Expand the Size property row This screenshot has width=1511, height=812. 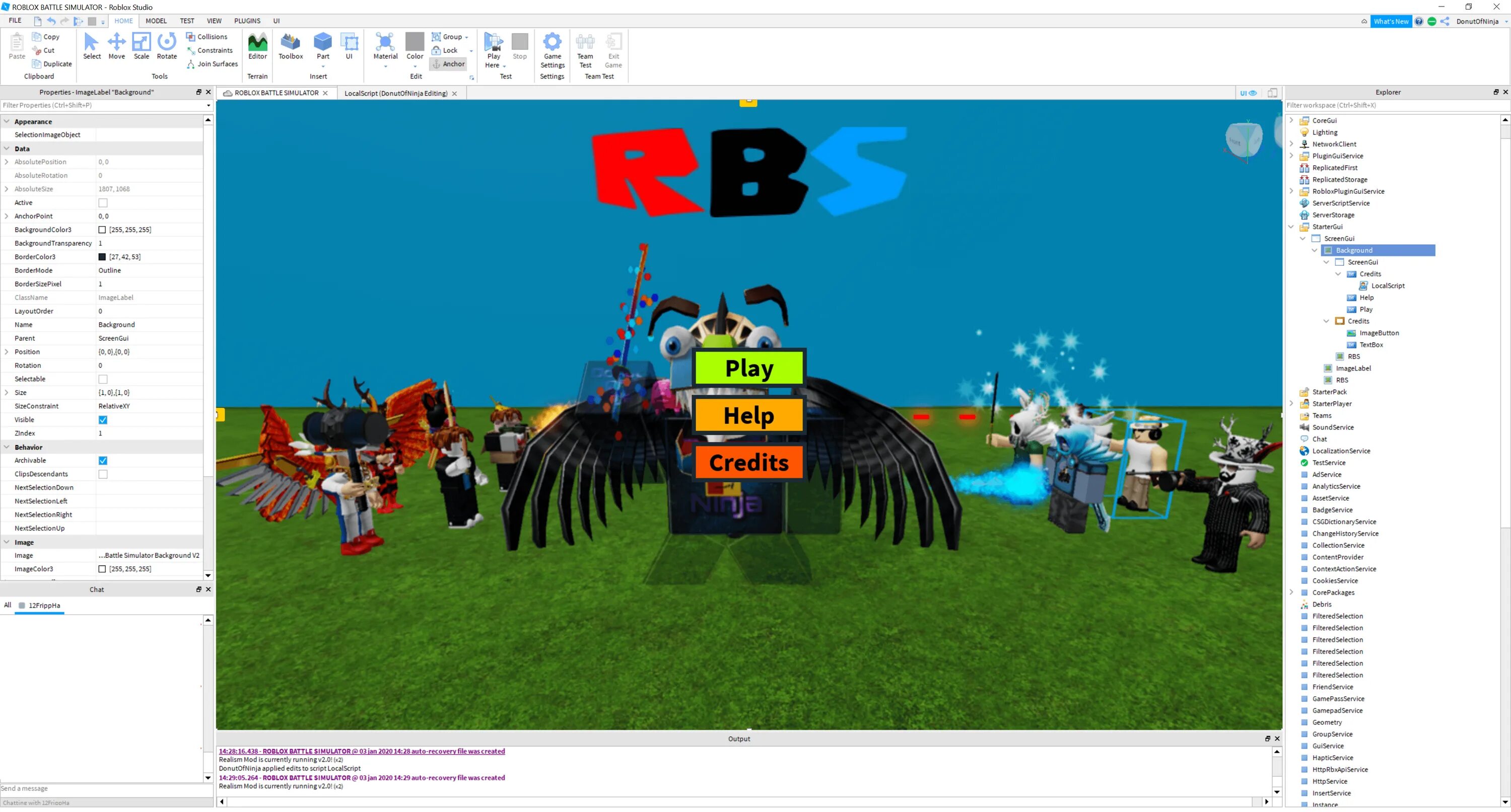pyautogui.click(x=7, y=392)
